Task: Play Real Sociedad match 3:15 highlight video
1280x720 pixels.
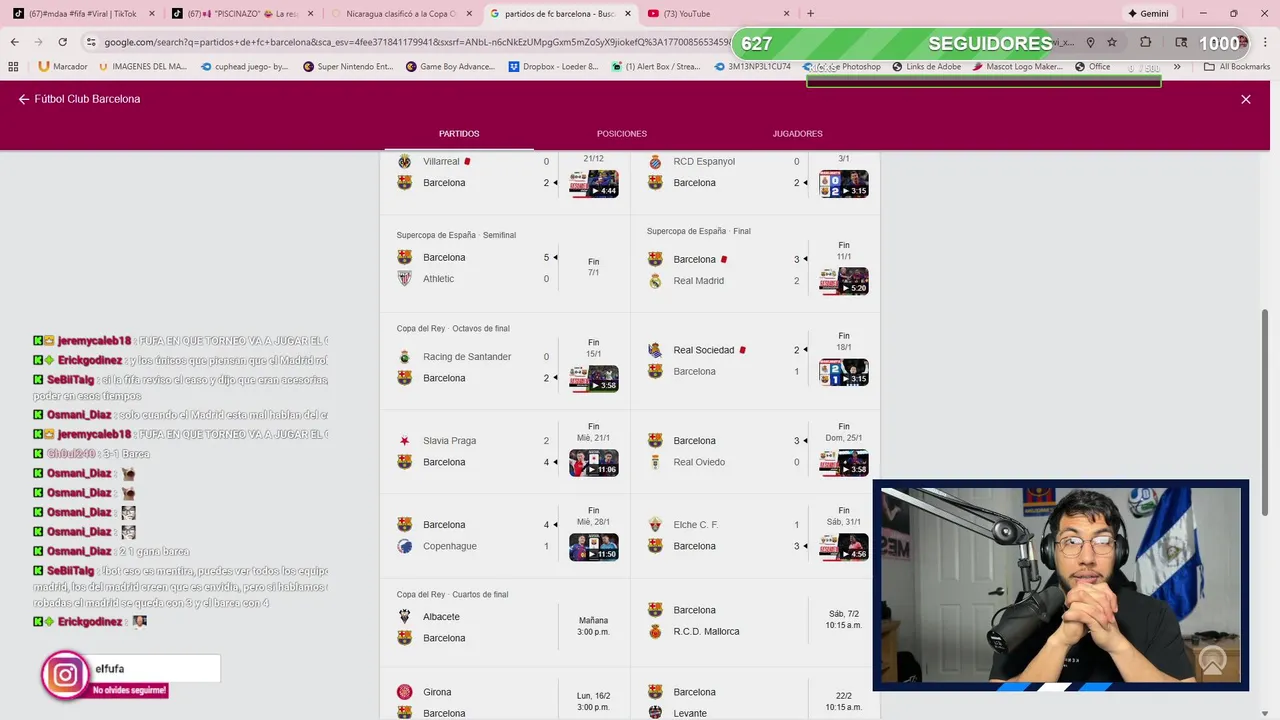Action: click(x=844, y=372)
